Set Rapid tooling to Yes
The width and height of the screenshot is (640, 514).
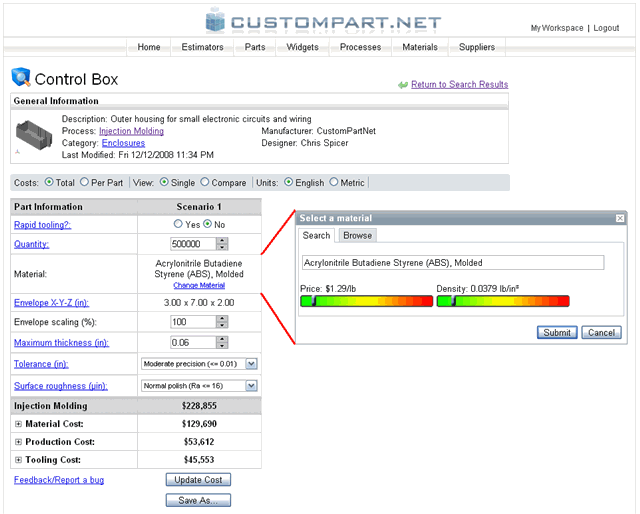pos(178,224)
